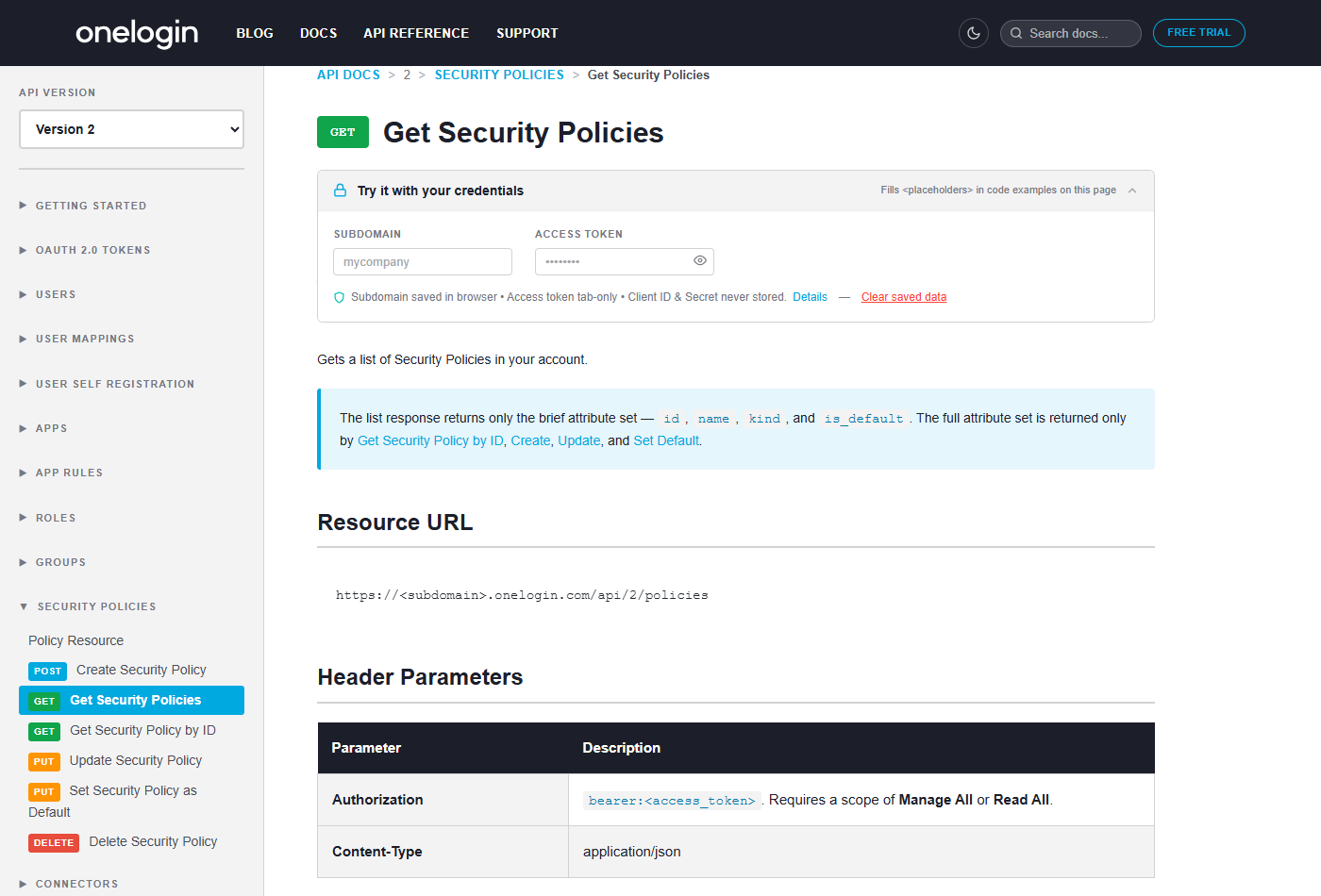Screen dimensions: 1321x896
Task: Click the Header Parameters heading
Action: pyautogui.click(x=420, y=677)
